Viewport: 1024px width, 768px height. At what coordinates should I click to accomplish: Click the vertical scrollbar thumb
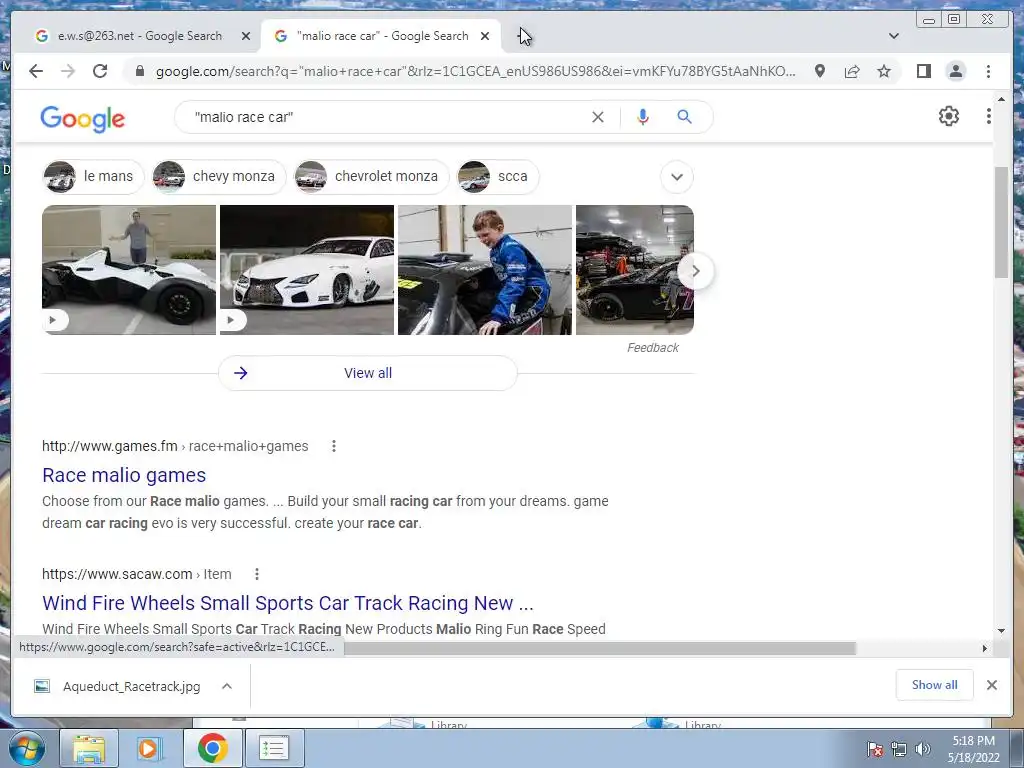[1001, 222]
